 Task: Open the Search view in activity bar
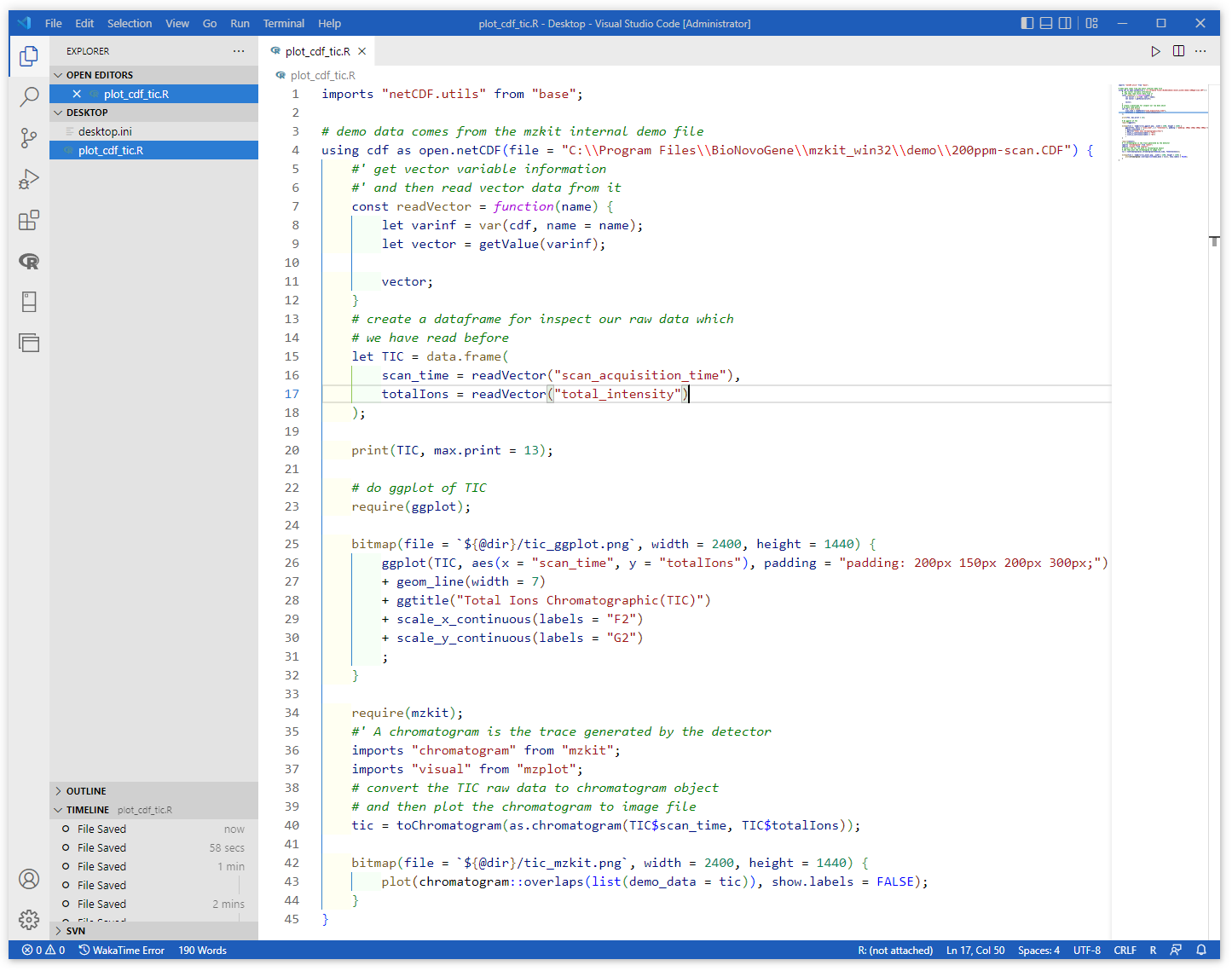coord(29,96)
